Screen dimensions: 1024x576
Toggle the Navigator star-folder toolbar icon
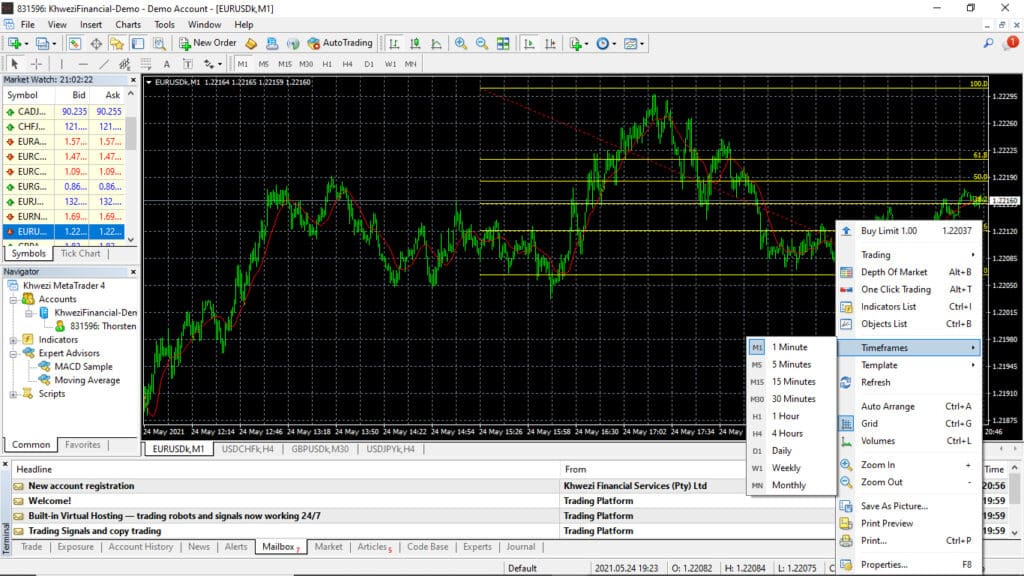tap(117, 44)
